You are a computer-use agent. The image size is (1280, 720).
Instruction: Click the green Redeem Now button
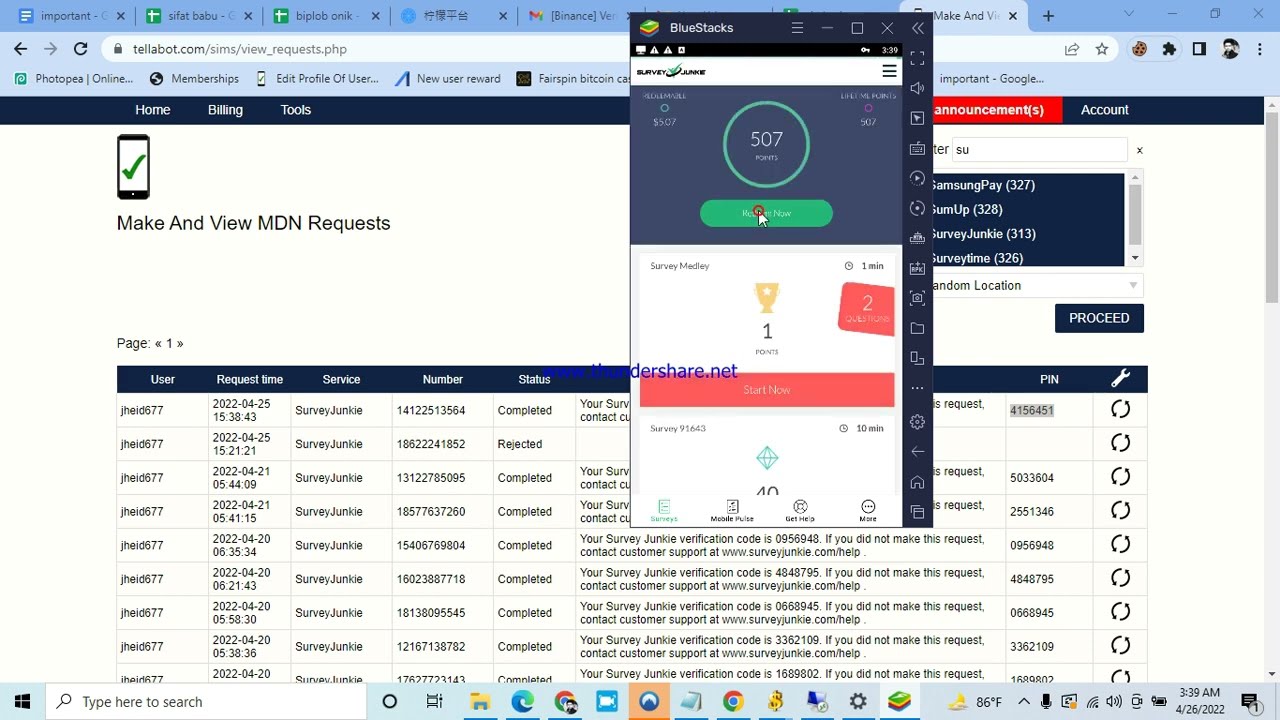pyautogui.click(x=766, y=213)
